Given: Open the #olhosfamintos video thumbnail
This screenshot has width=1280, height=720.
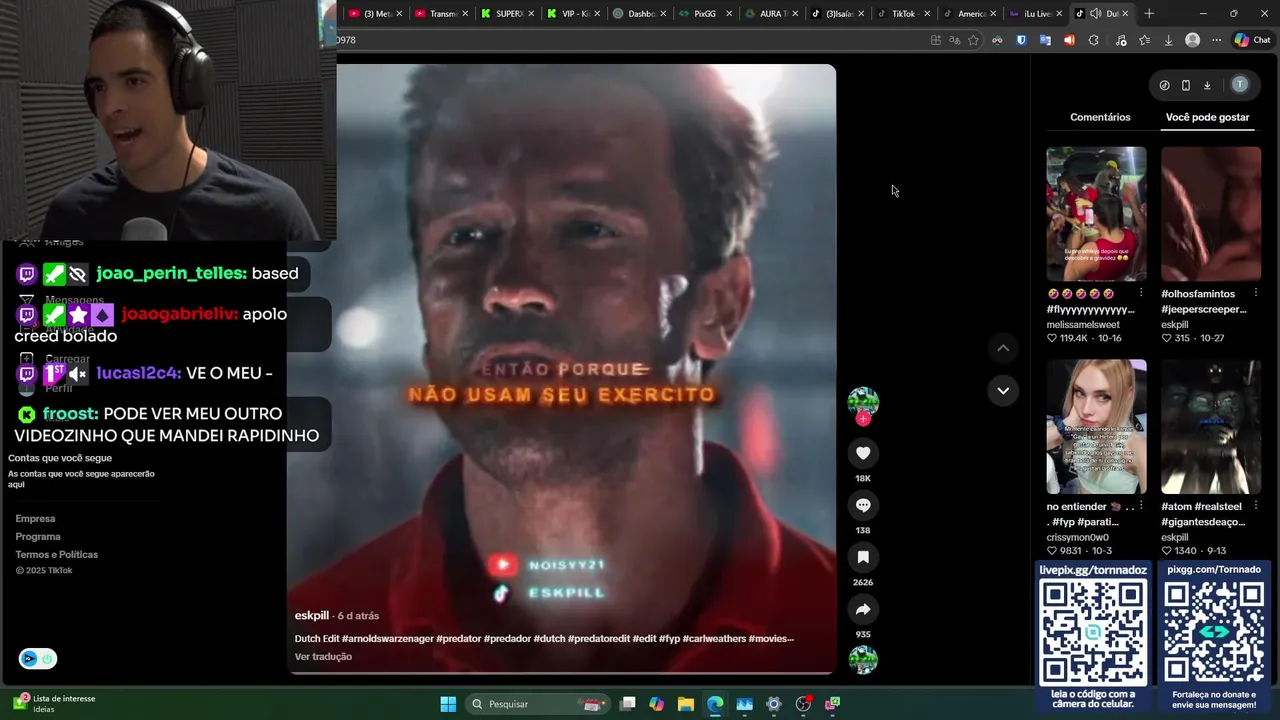Looking at the screenshot, I should pyautogui.click(x=1211, y=214).
